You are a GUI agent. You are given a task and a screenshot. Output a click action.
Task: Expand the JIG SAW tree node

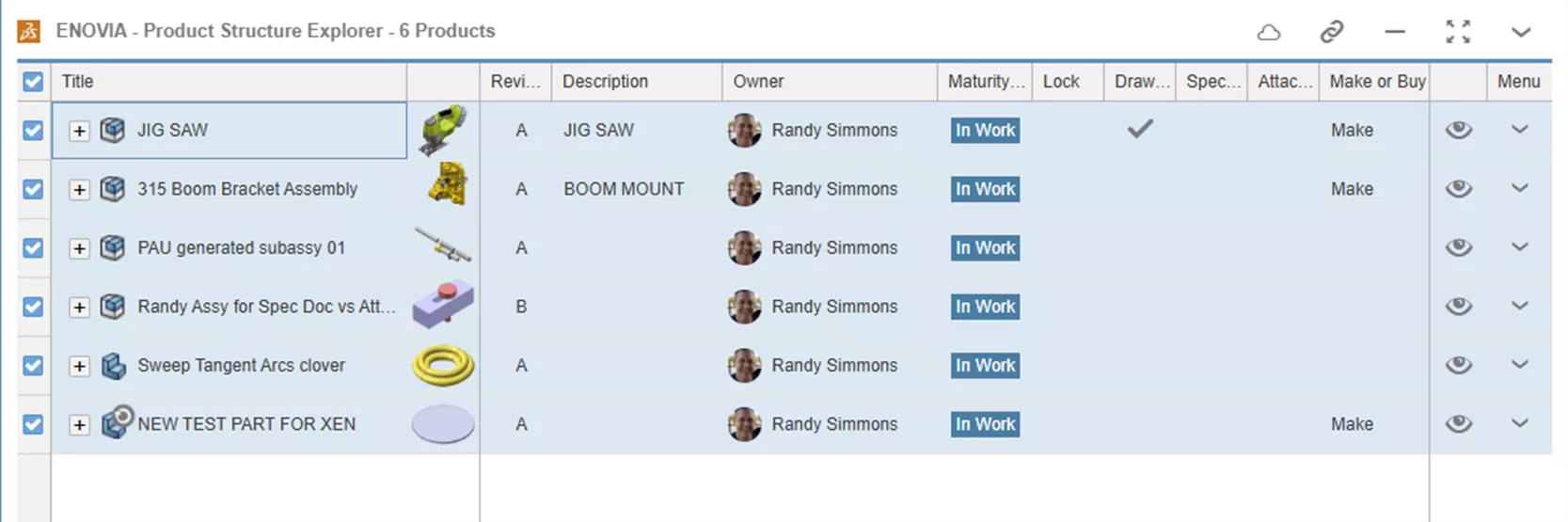(x=80, y=131)
